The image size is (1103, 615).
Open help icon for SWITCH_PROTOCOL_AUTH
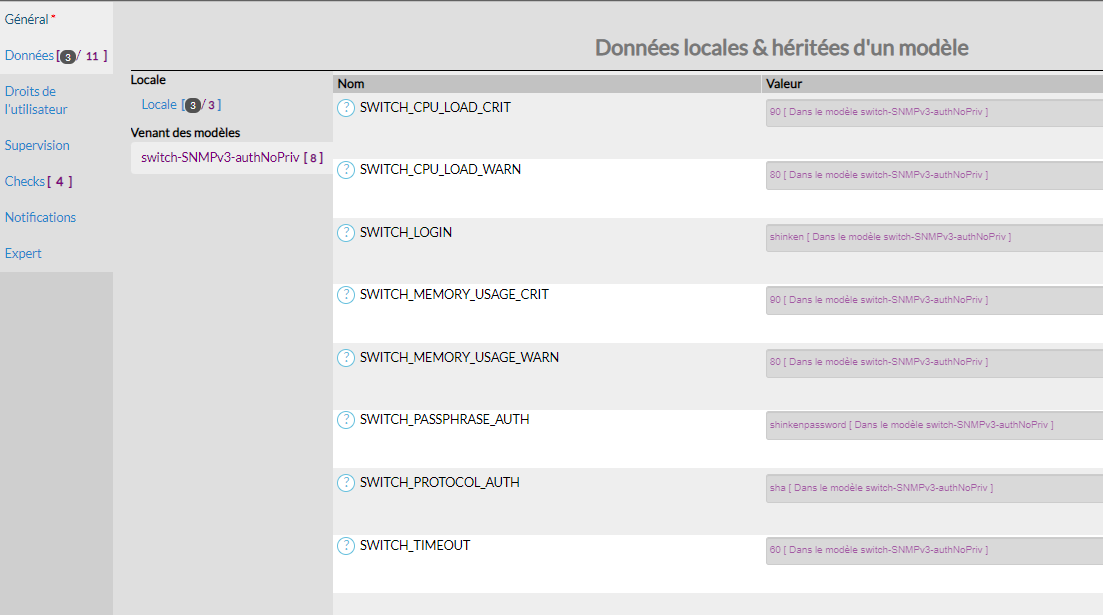[346, 483]
